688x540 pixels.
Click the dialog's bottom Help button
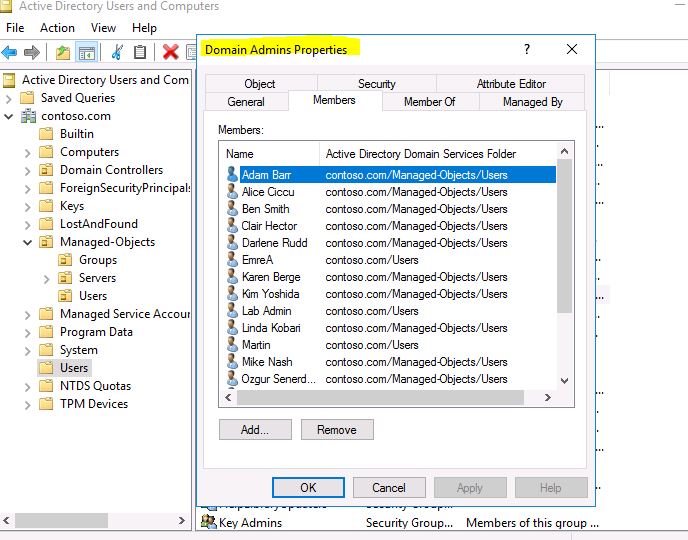551,487
